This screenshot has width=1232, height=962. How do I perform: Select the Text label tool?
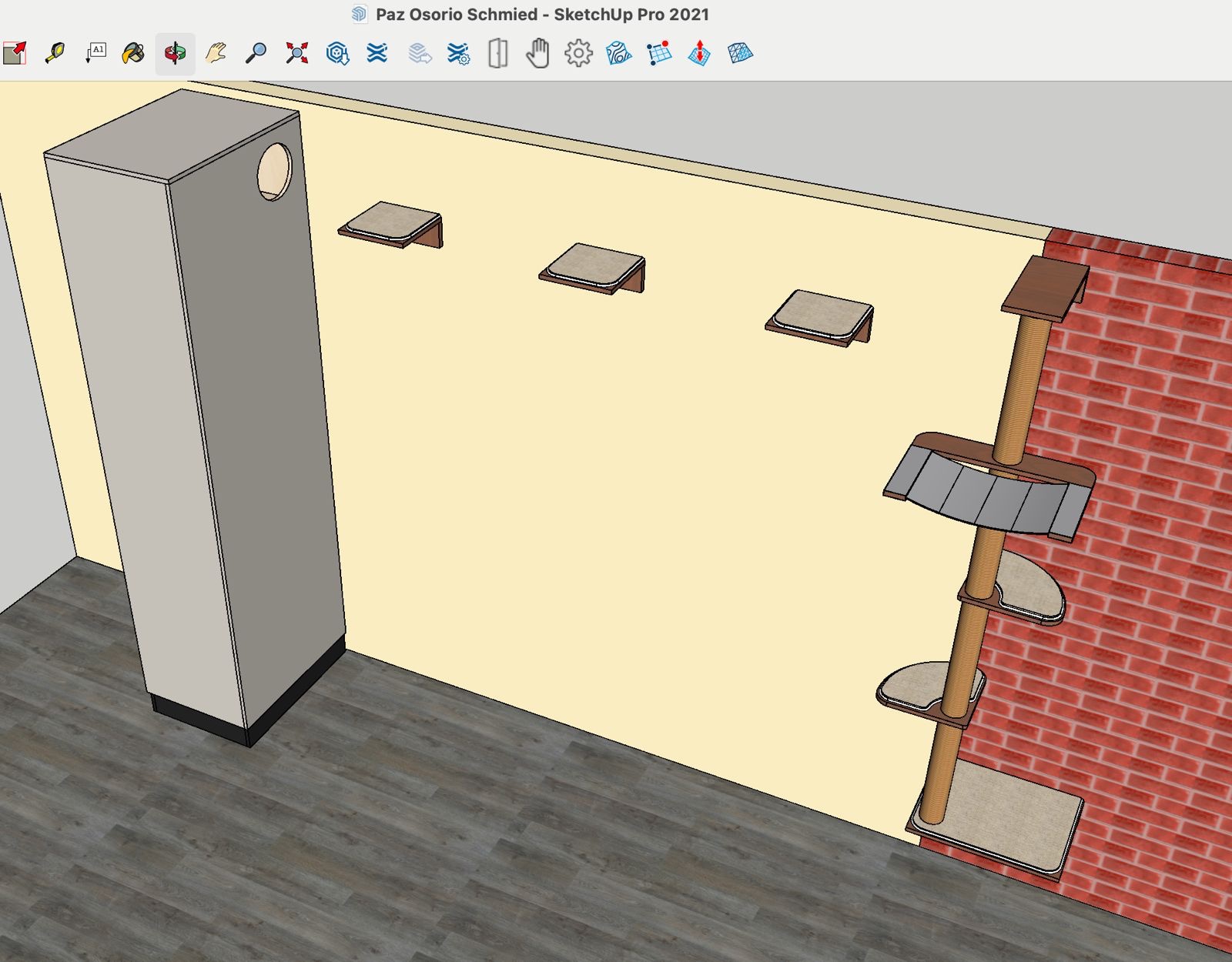click(95, 53)
